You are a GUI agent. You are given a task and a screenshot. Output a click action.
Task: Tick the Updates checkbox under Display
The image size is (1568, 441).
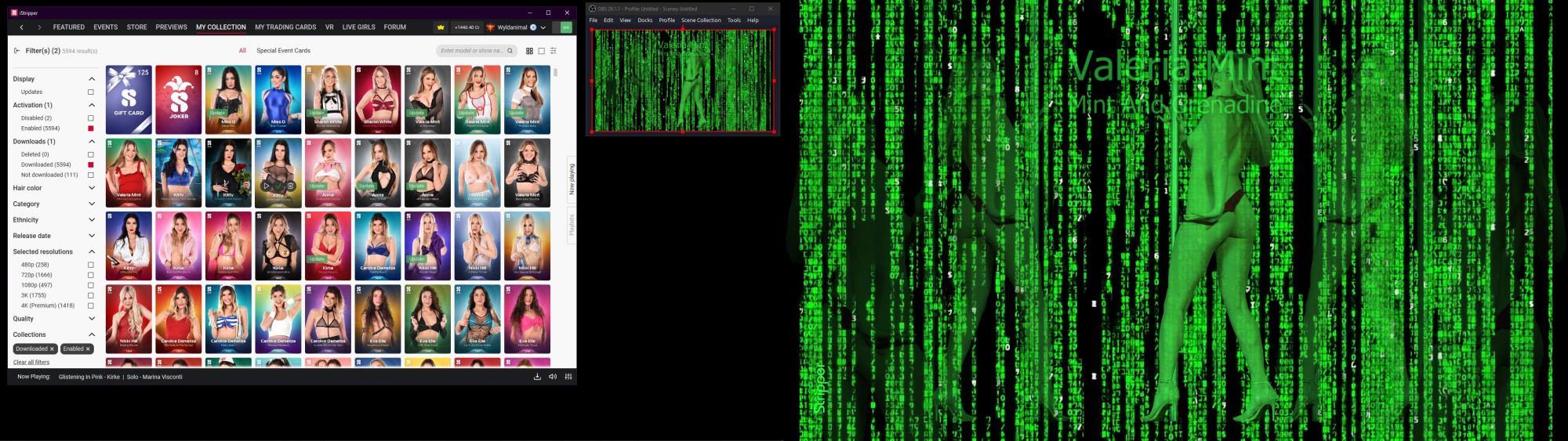click(x=91, y=92)
